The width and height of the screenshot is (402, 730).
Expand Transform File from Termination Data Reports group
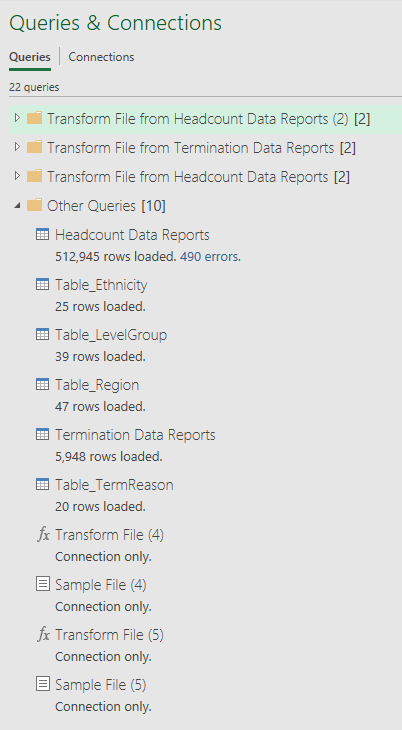point(17,147)
